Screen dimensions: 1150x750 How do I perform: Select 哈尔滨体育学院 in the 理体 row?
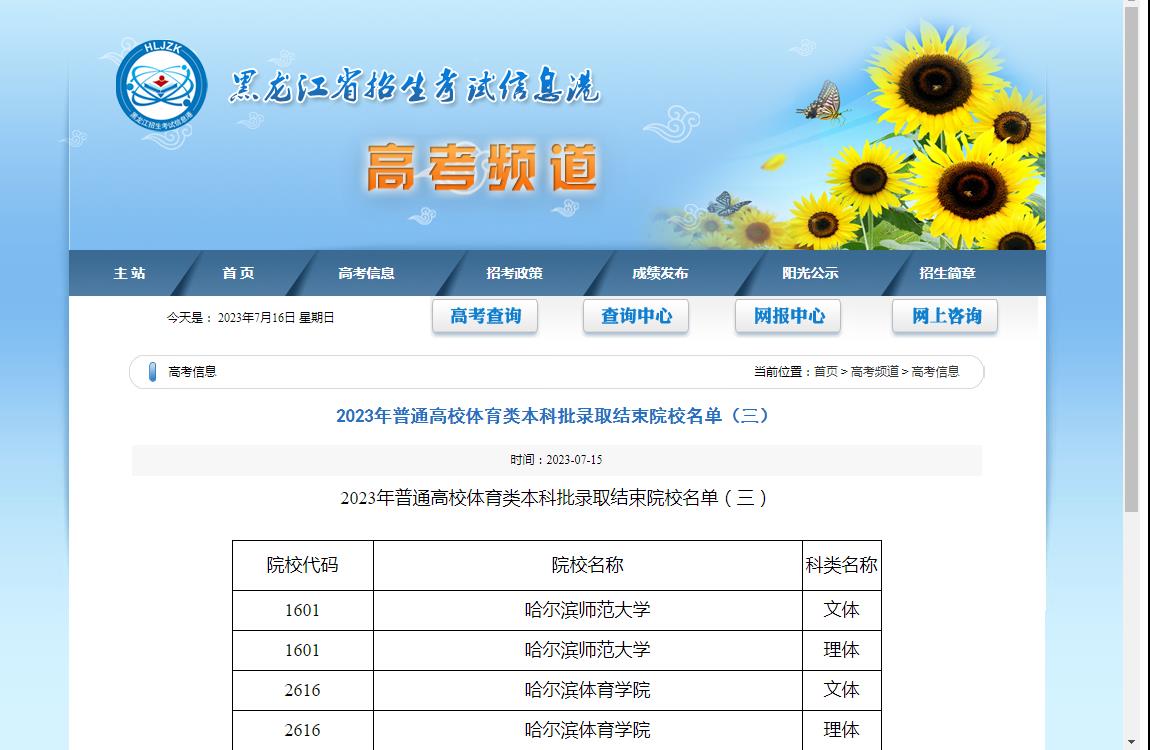(x=587, y=729)
